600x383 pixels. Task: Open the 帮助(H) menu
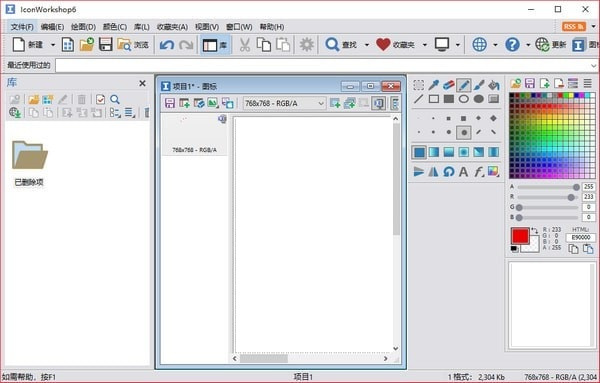pyautogui.click(x=272, y=27)
